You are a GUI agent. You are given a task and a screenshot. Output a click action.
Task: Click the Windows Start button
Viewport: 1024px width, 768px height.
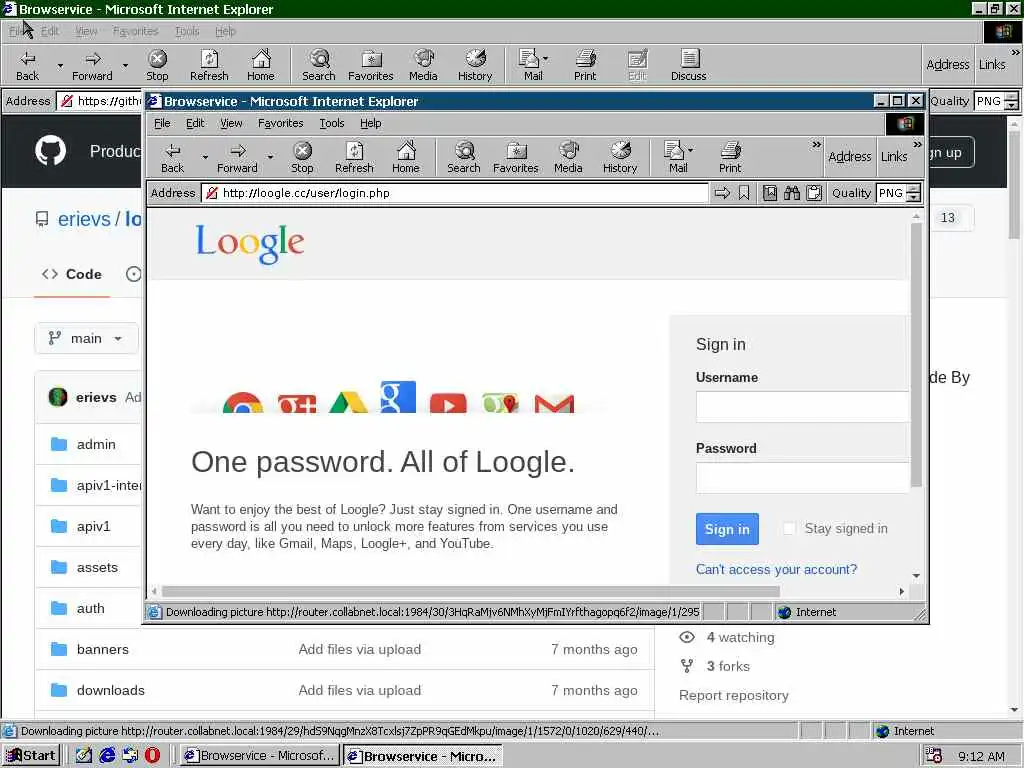pos(31,756)
